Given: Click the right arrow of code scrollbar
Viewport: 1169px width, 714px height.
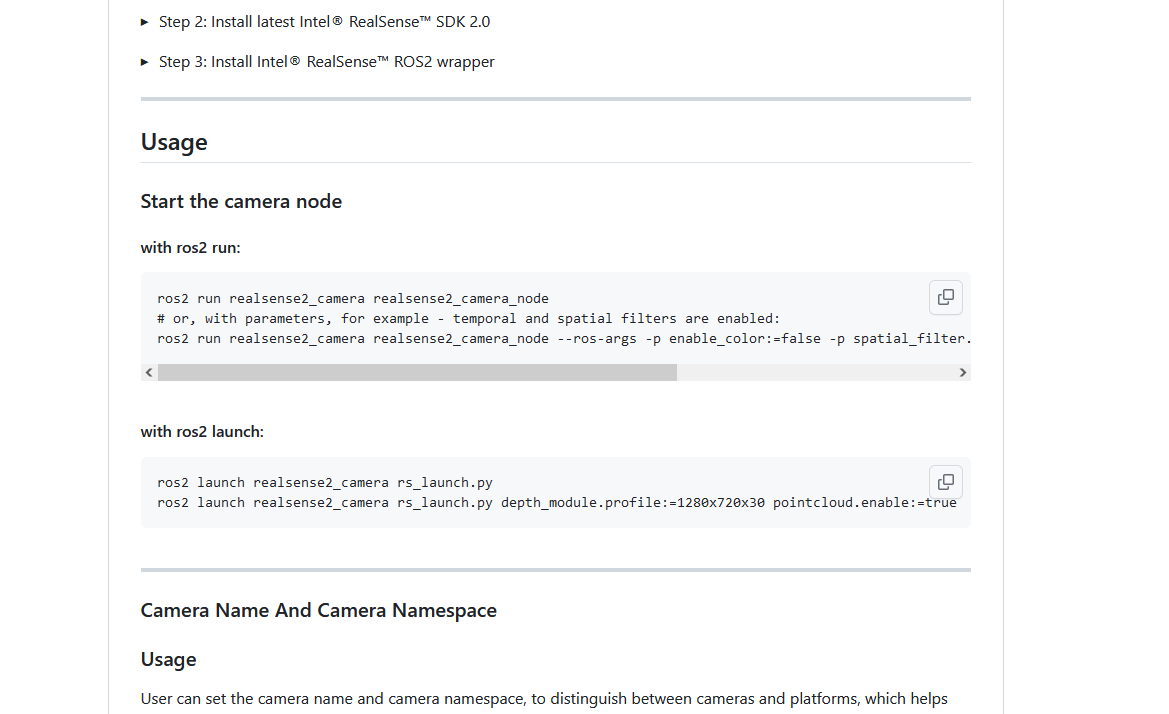Looking at the screenshot, I should click(962, 373).
